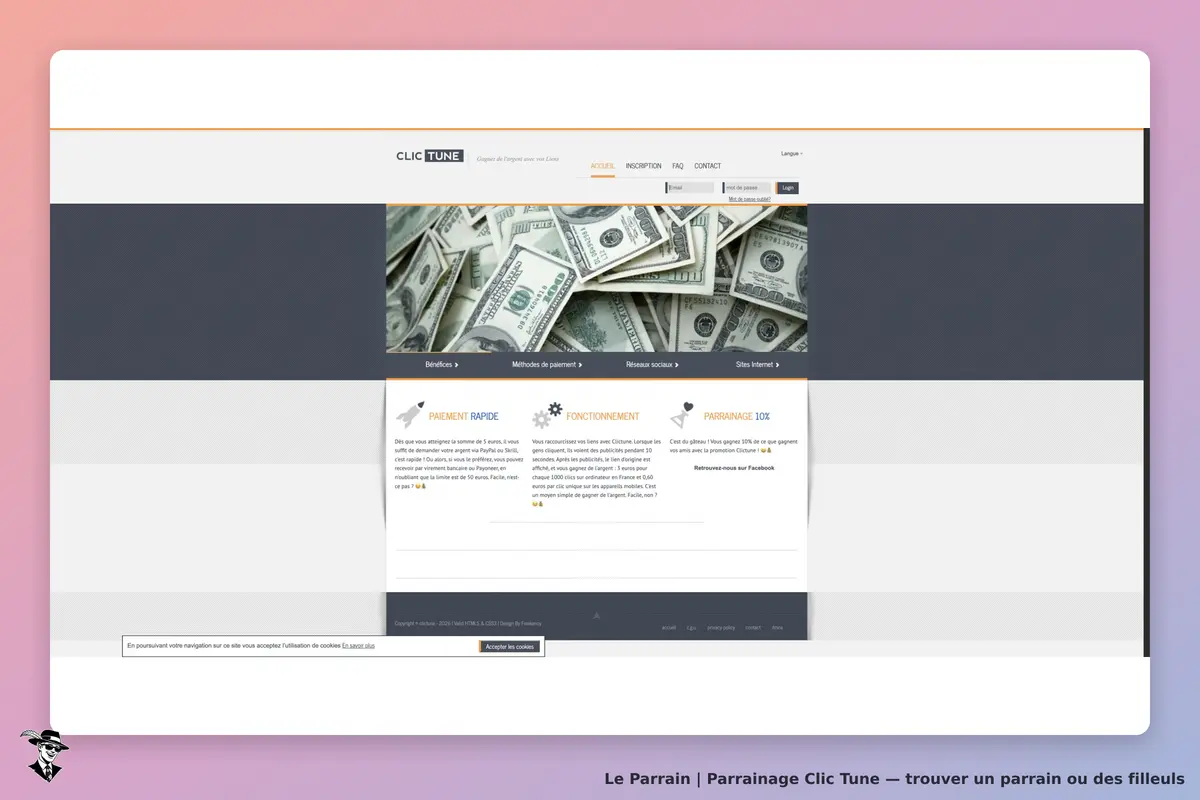Focus the mot de passe field

[x=748, y=188]
